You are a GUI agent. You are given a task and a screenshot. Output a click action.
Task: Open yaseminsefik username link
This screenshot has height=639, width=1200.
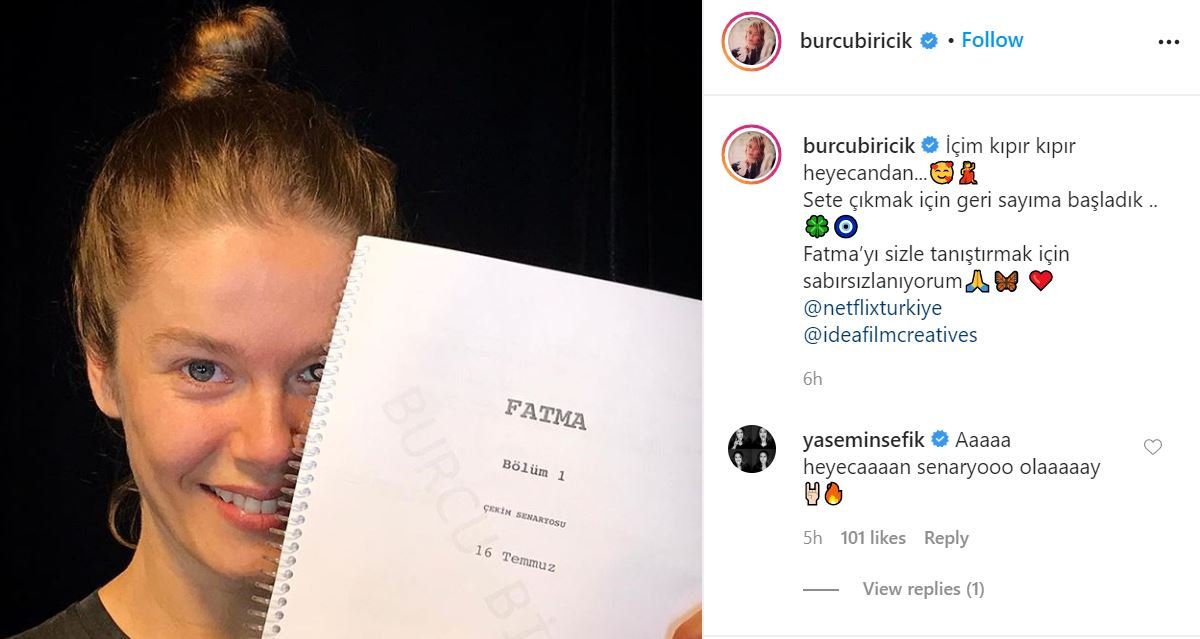[x=865, y=440]
